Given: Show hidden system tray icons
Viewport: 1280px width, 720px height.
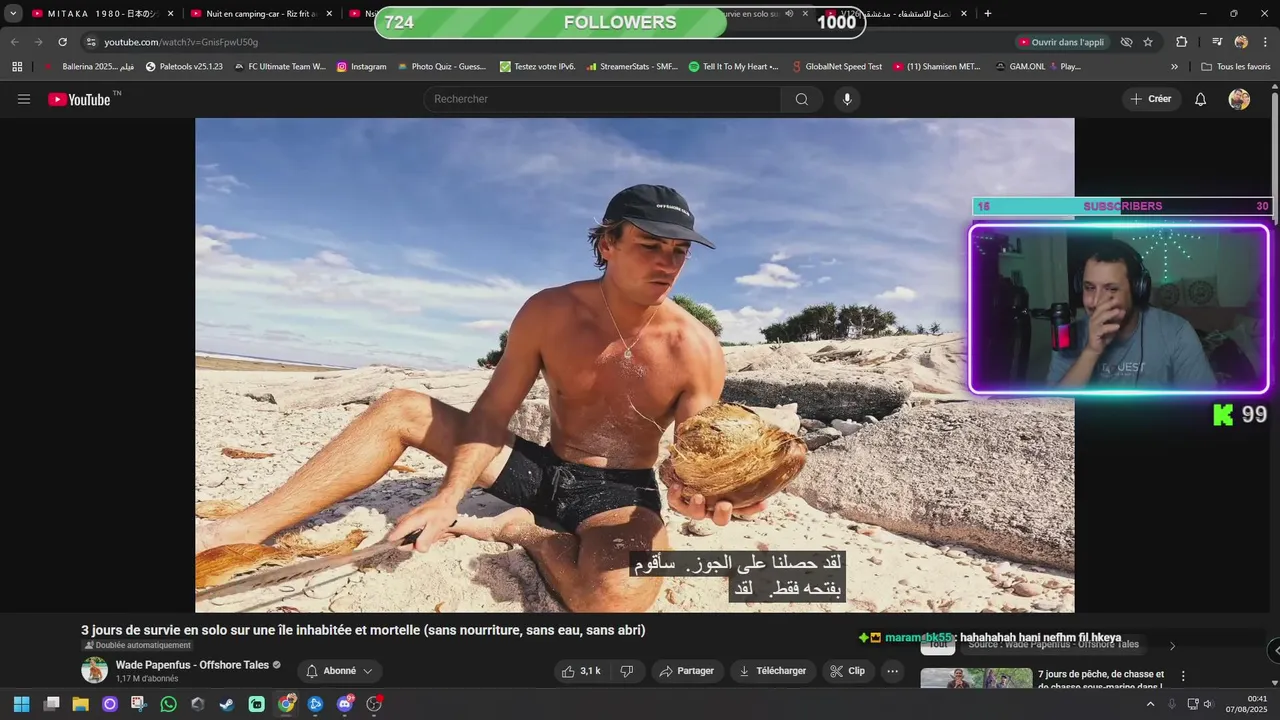Looking at the screenshot, I should tap(1150, 704).
